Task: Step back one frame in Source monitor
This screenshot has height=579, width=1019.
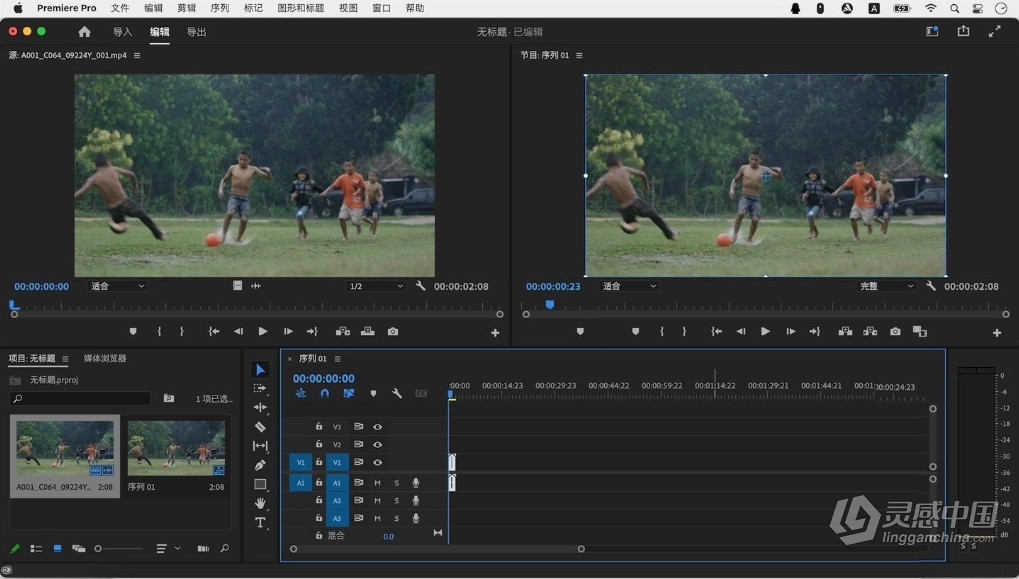Action: [x=238, y=331]
